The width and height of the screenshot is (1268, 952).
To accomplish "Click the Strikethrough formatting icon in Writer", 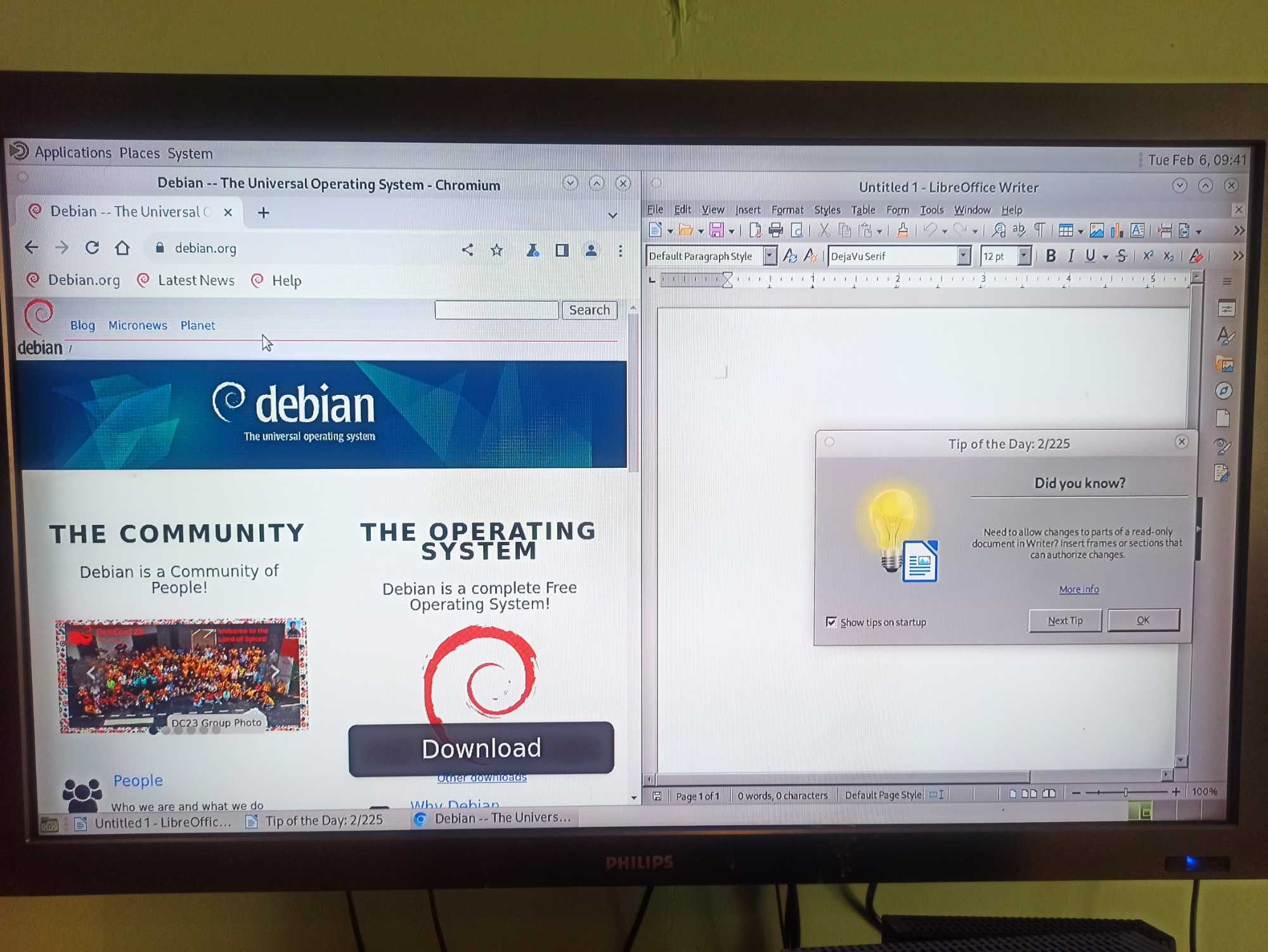I will 1119,257.
